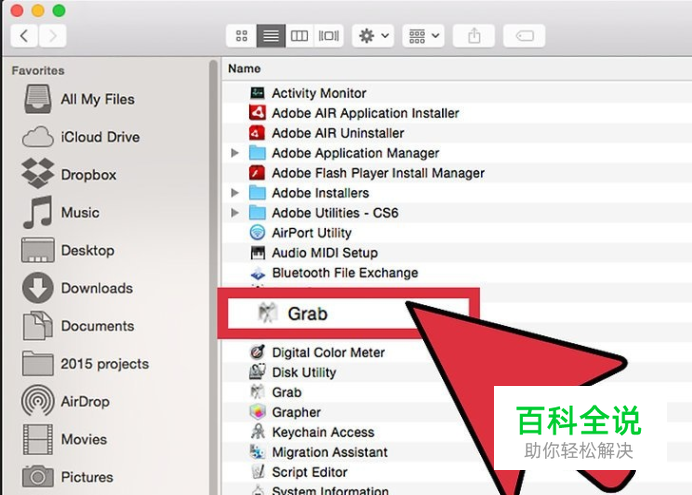Select the "Script Editor" name text
Image resolution: width=692 pixels, height=495 pixels.
(309, 472)
